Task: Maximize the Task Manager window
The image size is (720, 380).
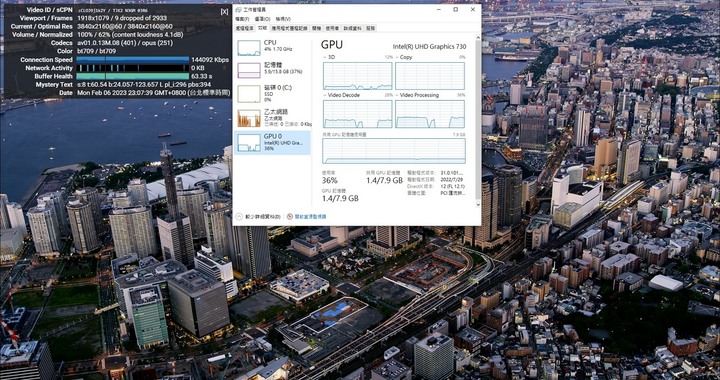Action: [x=456, y=10]
